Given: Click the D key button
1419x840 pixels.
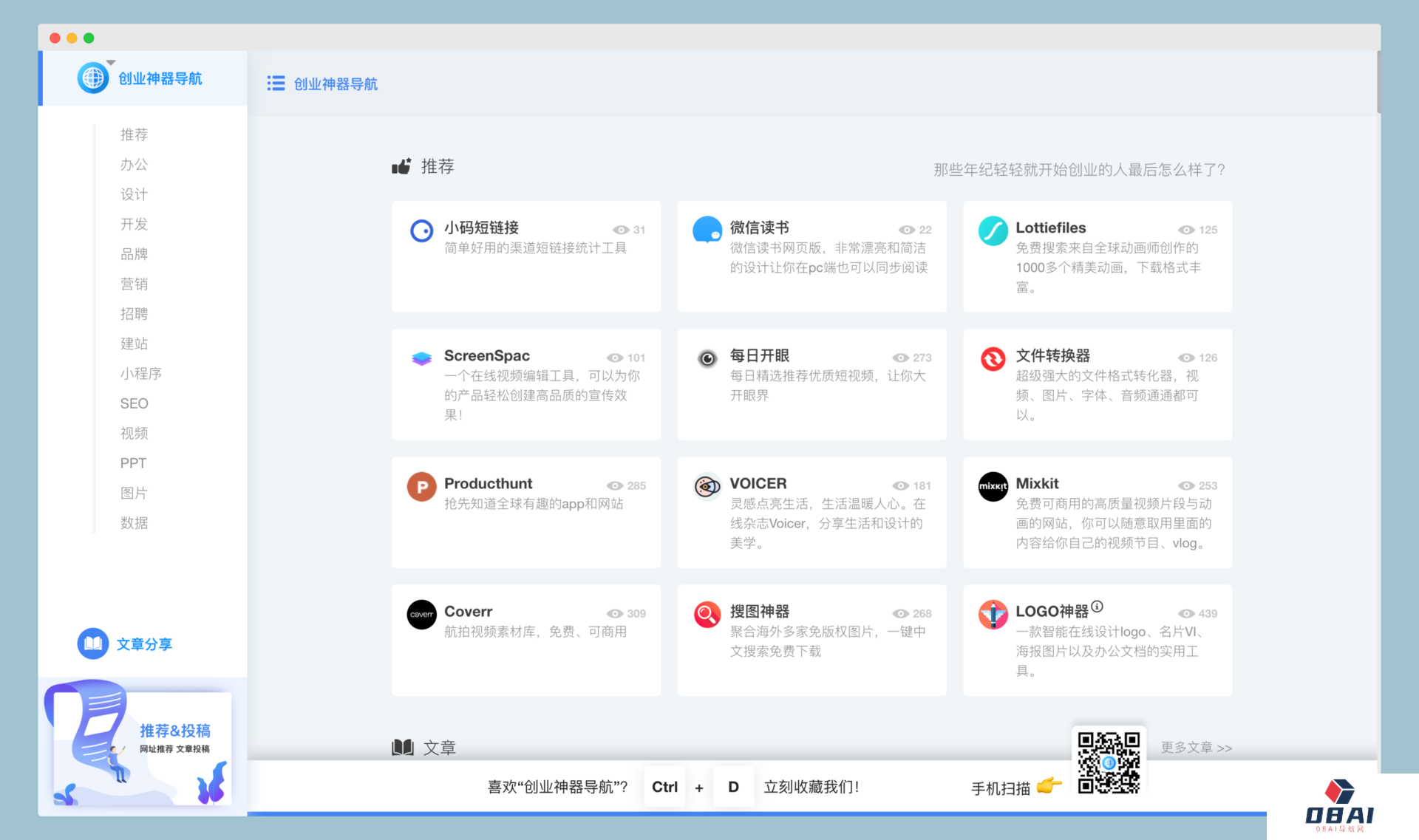Looking at the screenshot, I should pyautogui.click(x=733, y=787).
